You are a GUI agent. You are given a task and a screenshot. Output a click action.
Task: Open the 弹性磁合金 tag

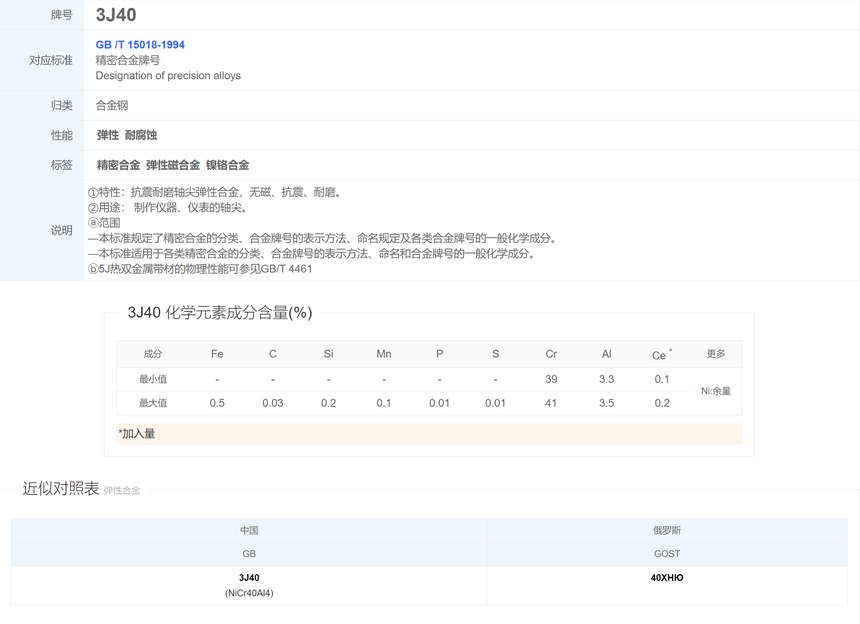173,165
